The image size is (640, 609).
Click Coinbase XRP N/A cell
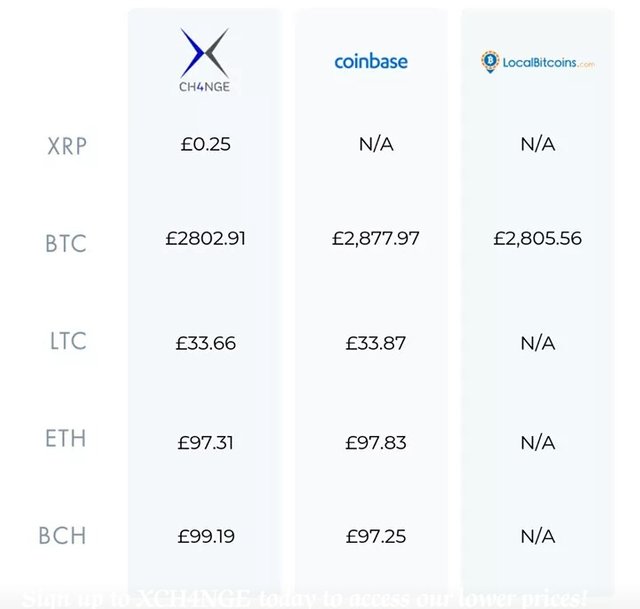pyautogui.click(x=376, y=144)
